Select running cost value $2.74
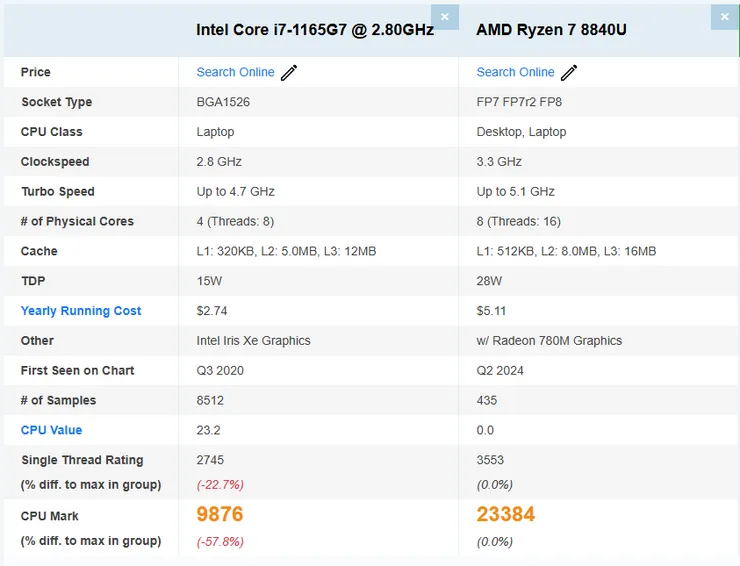Viewport: 740px width, 566px height. pos(211,311)
